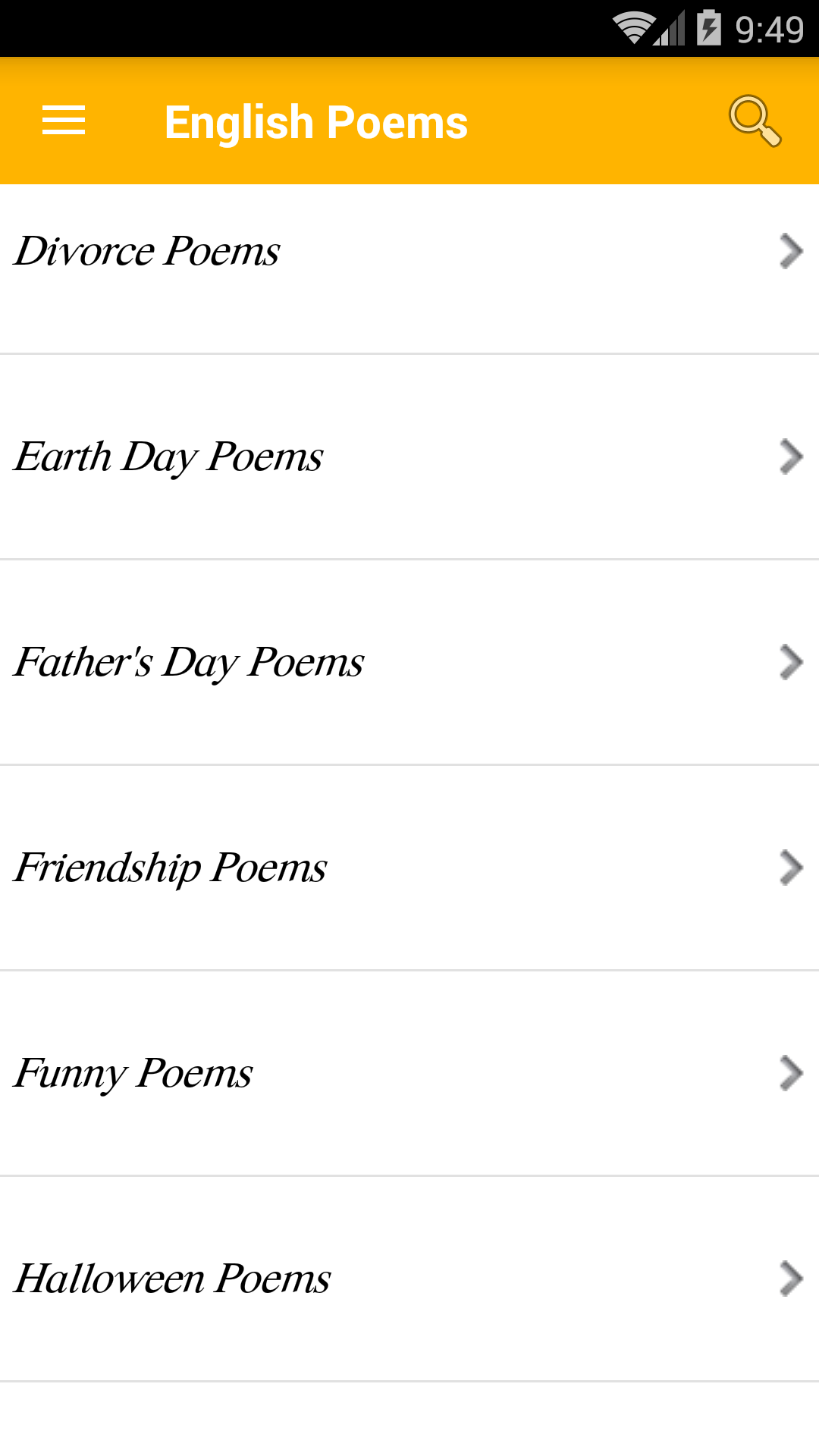Image resolution: width=819 pixels, height=1456 pixels.
Task: Open the hamburger navigation menu
Action: tap(64, 121)
